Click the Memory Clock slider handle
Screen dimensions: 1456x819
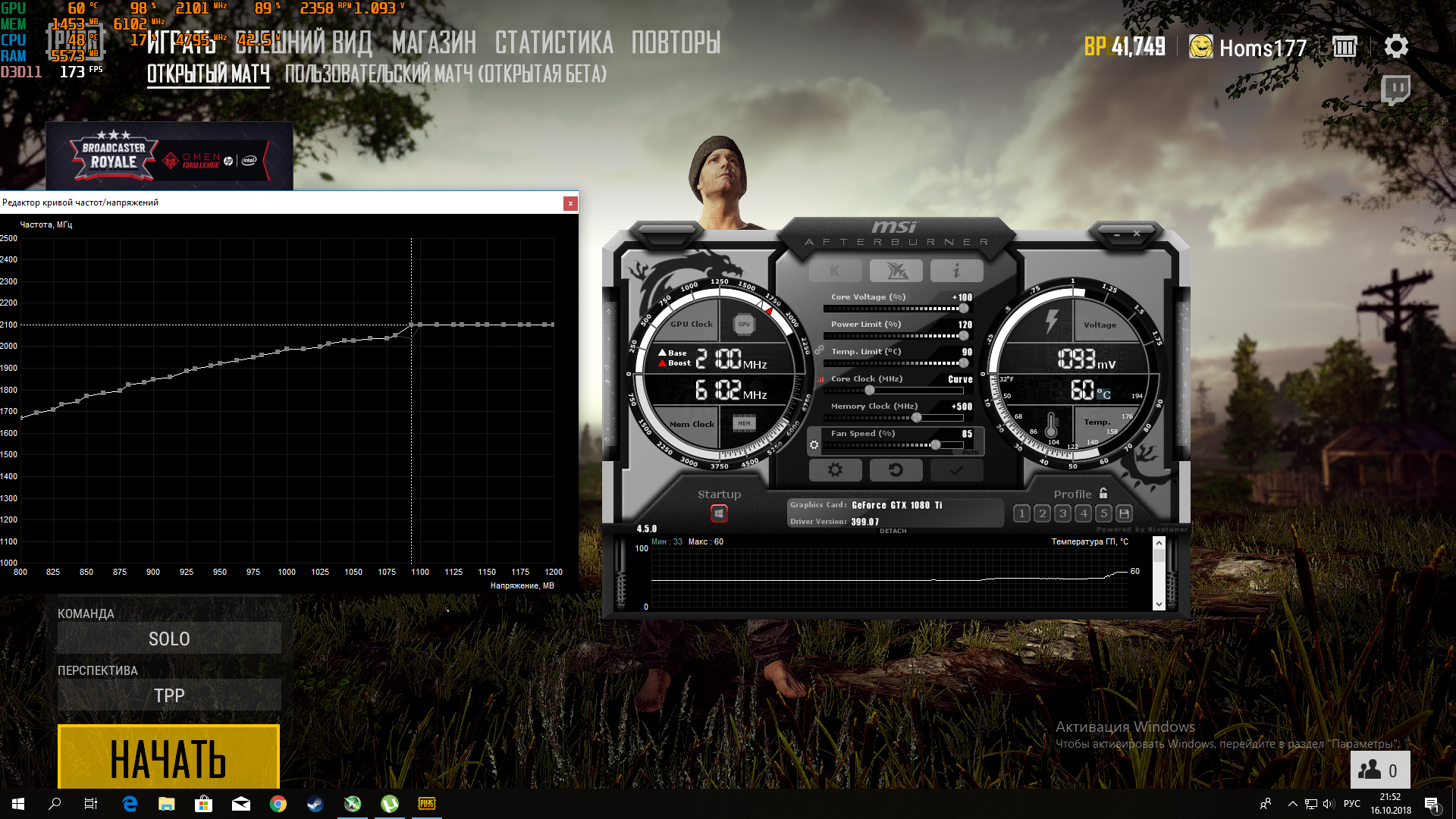(917, 418)
